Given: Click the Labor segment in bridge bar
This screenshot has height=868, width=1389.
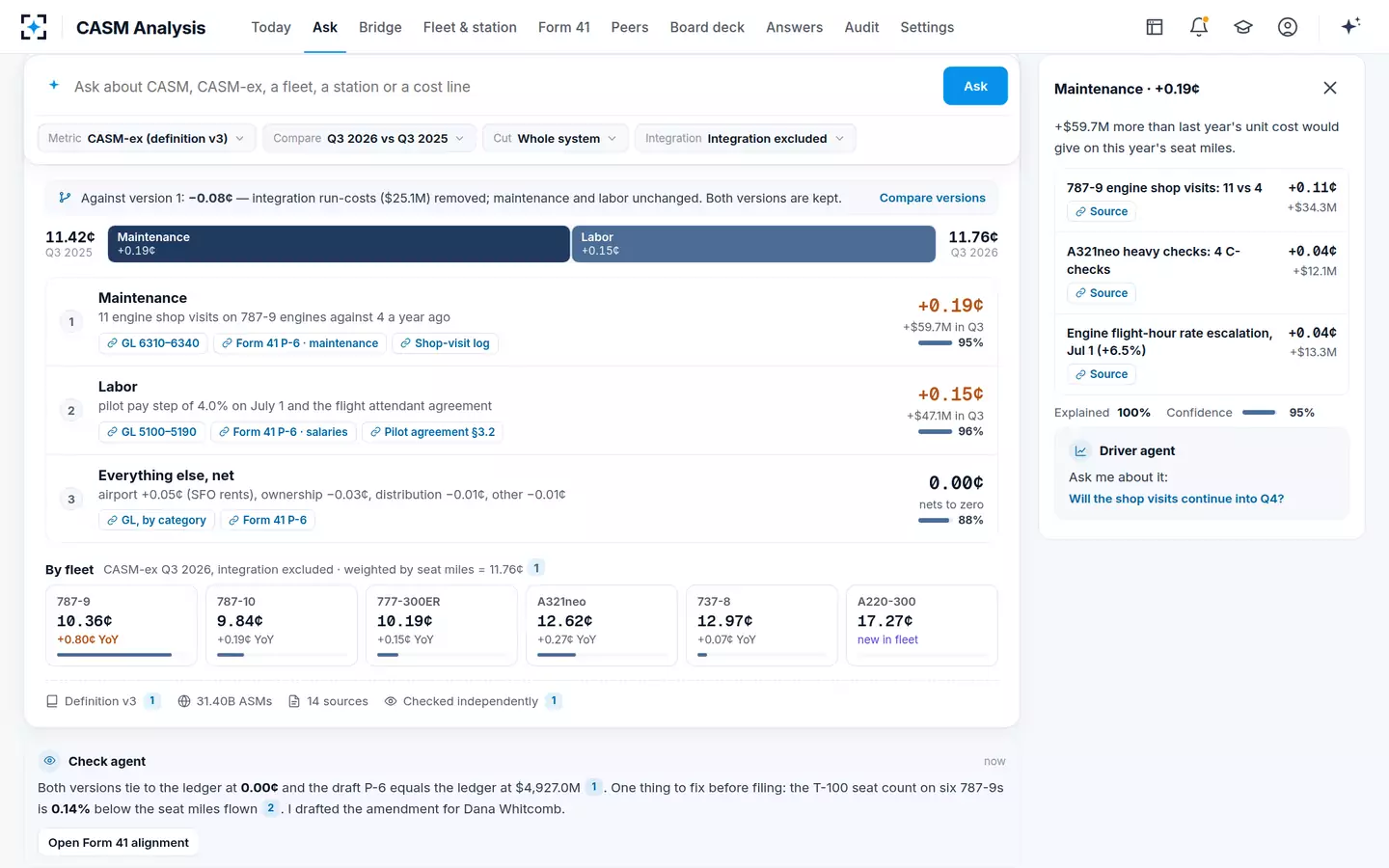Looking at the screenshot, I should (753, 244).
